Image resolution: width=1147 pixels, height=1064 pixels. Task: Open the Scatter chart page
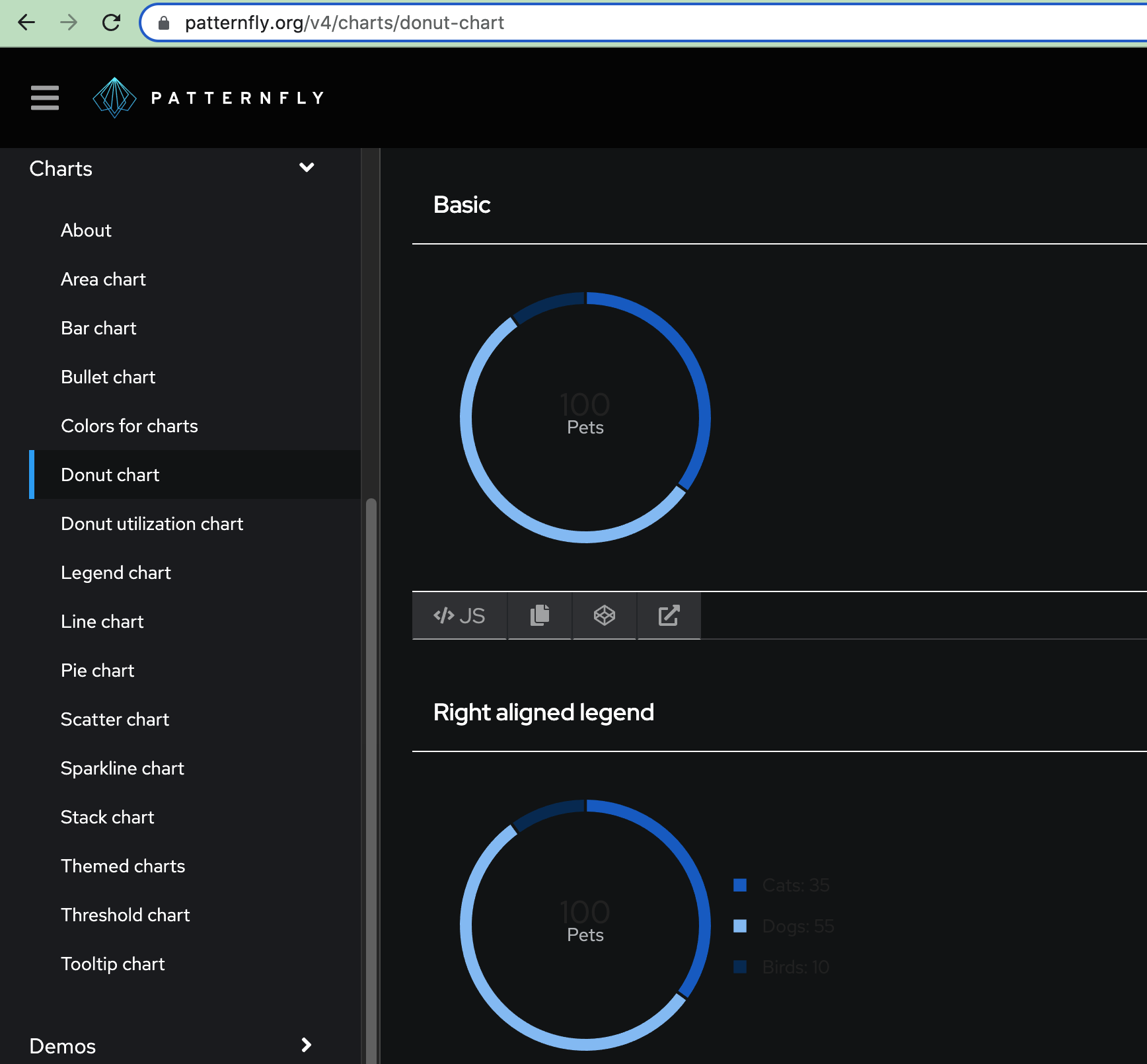[x=114, y=719]
